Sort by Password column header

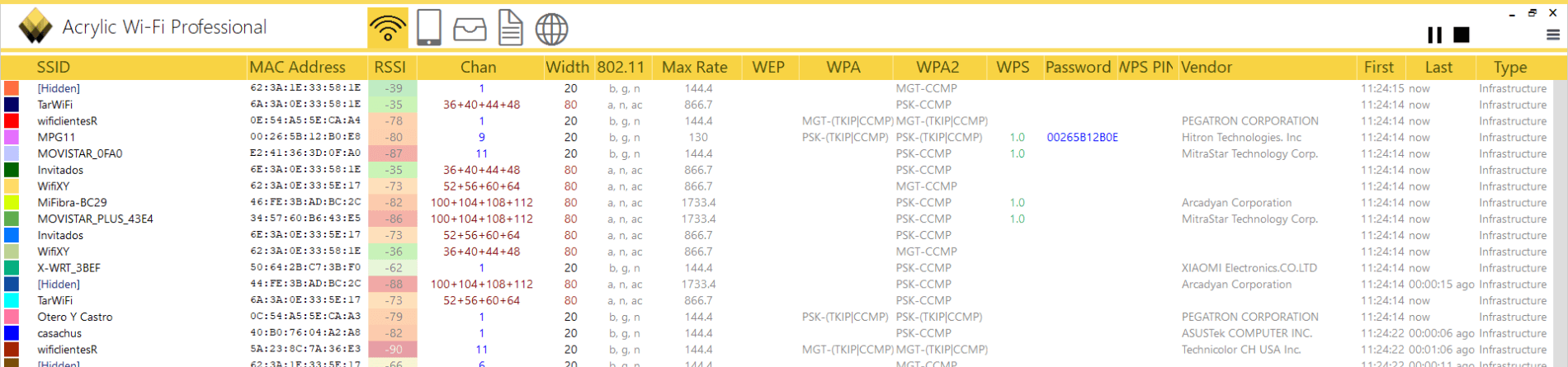(x=1078, y=67)
